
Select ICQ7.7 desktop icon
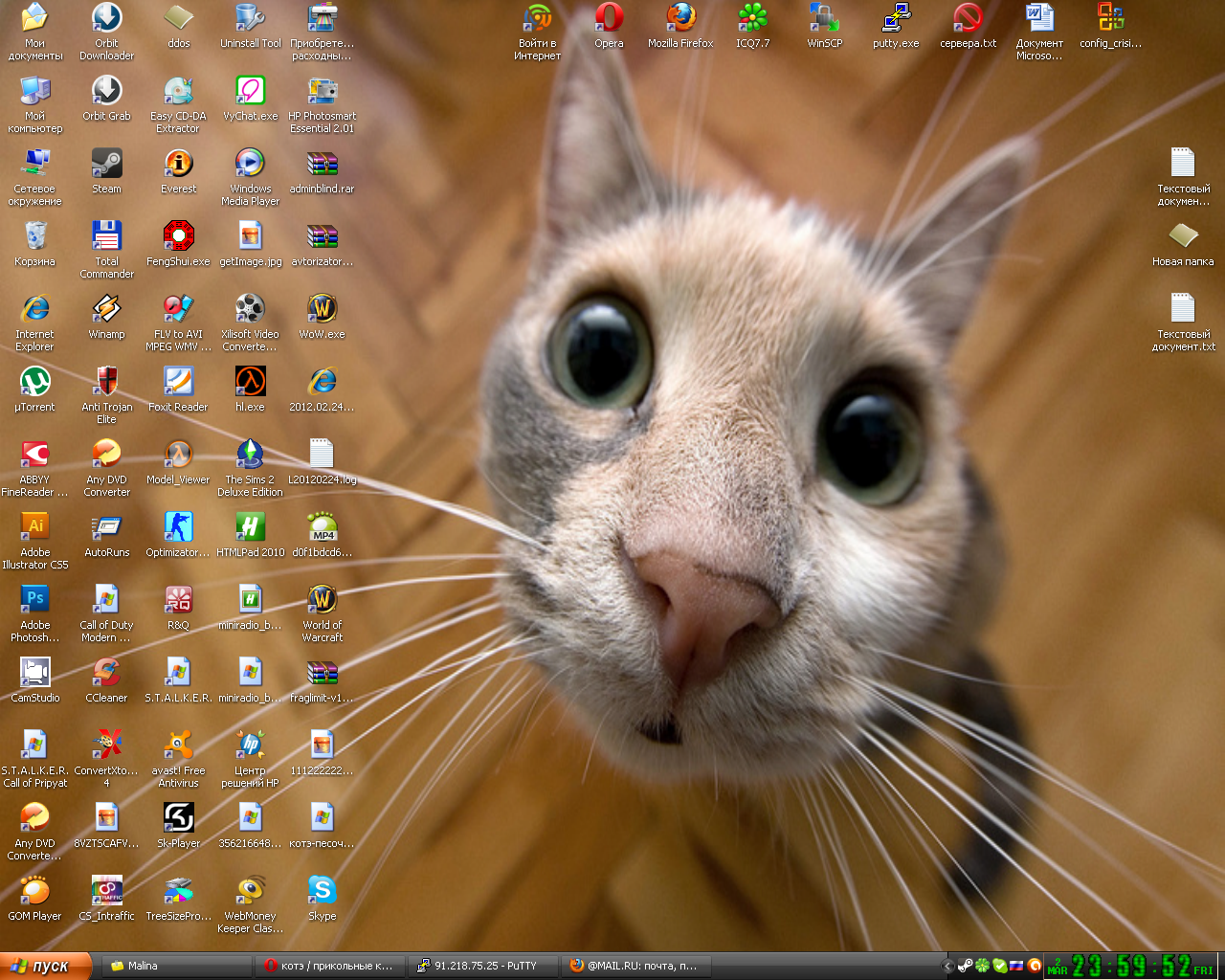pyautogui.click(x=752, y=18)
